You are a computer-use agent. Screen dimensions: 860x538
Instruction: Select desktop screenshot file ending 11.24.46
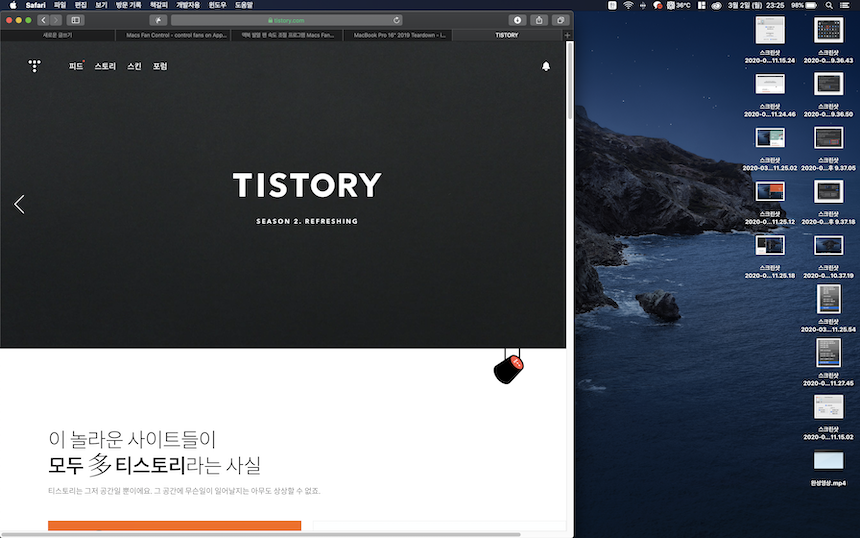pyautogui.click(x=770, y=94)
